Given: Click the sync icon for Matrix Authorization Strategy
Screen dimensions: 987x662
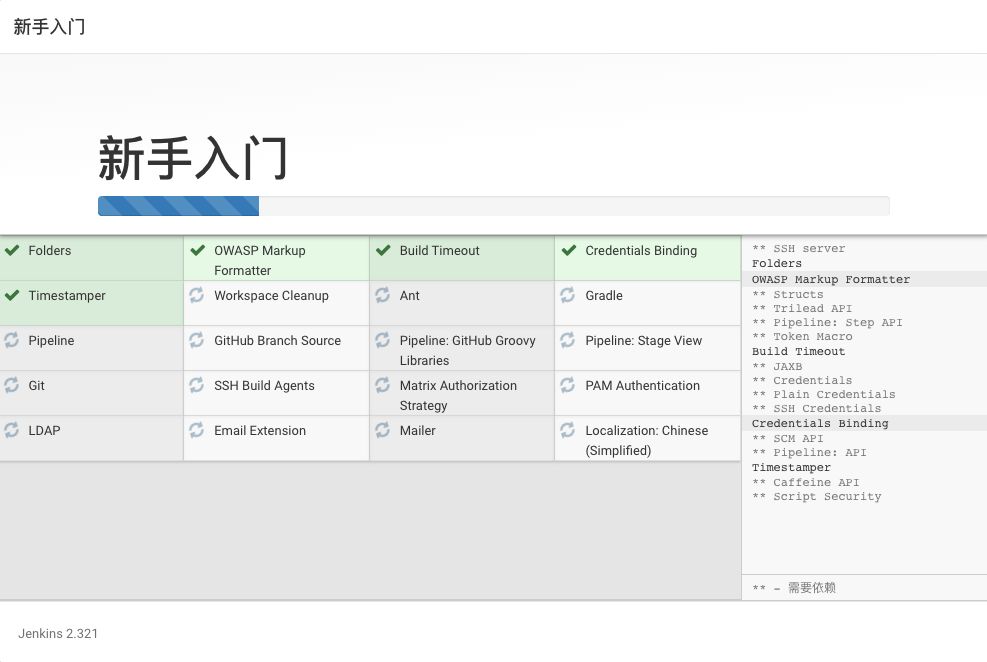Looking at the screenshot, I should (383, 384).
